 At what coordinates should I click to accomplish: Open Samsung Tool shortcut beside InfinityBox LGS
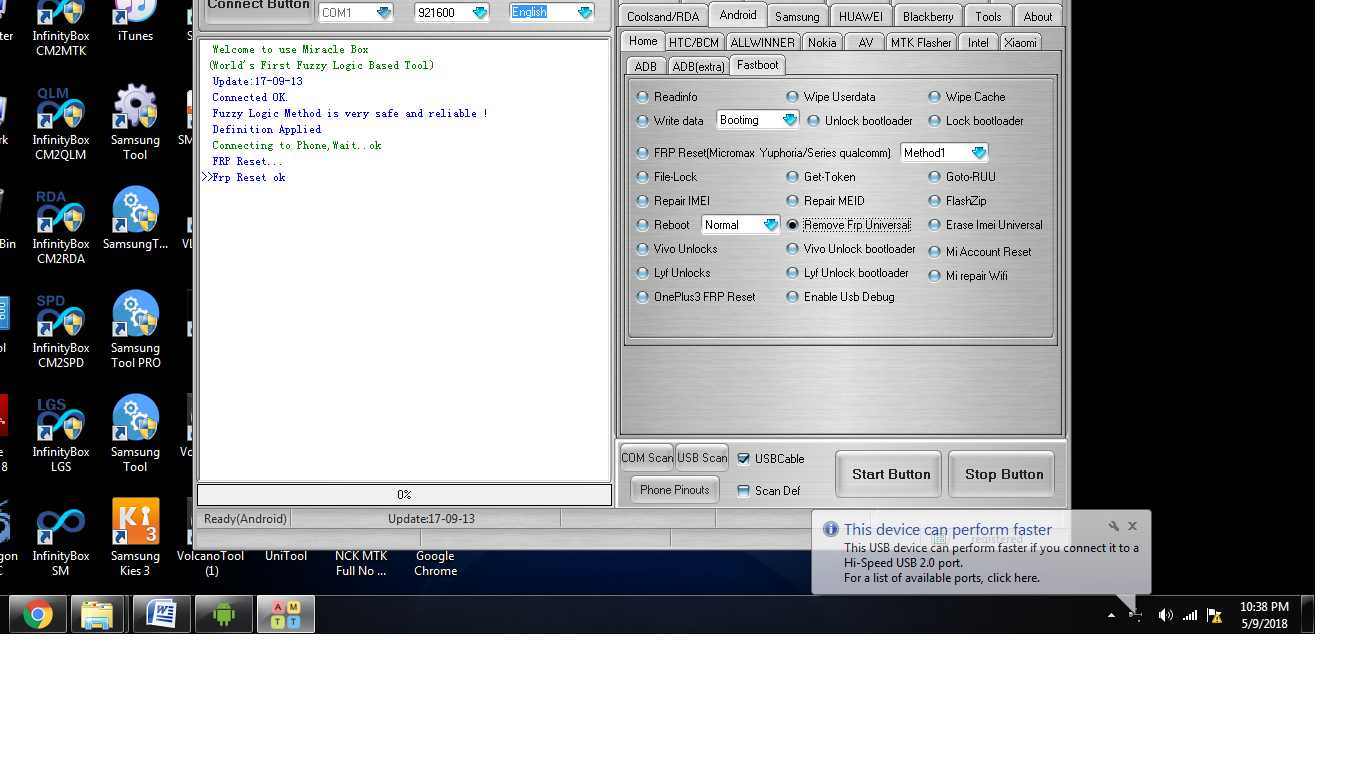point(135,435)
